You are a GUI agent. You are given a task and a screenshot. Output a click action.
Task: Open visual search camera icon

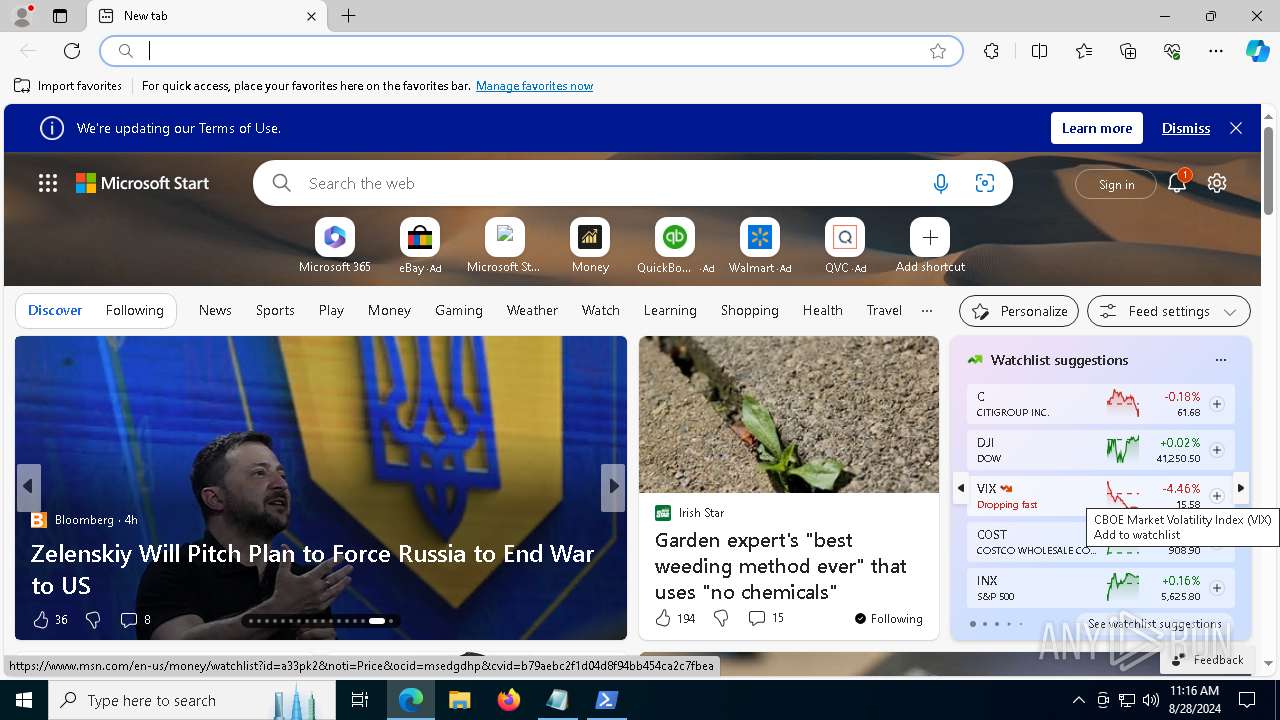click(985, 183)
